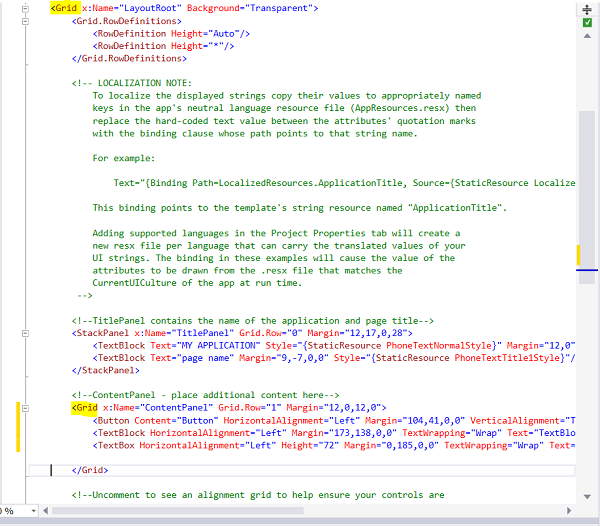Click the </Grid.RowDefinitions> closing tag

click(x=129, y=59)
